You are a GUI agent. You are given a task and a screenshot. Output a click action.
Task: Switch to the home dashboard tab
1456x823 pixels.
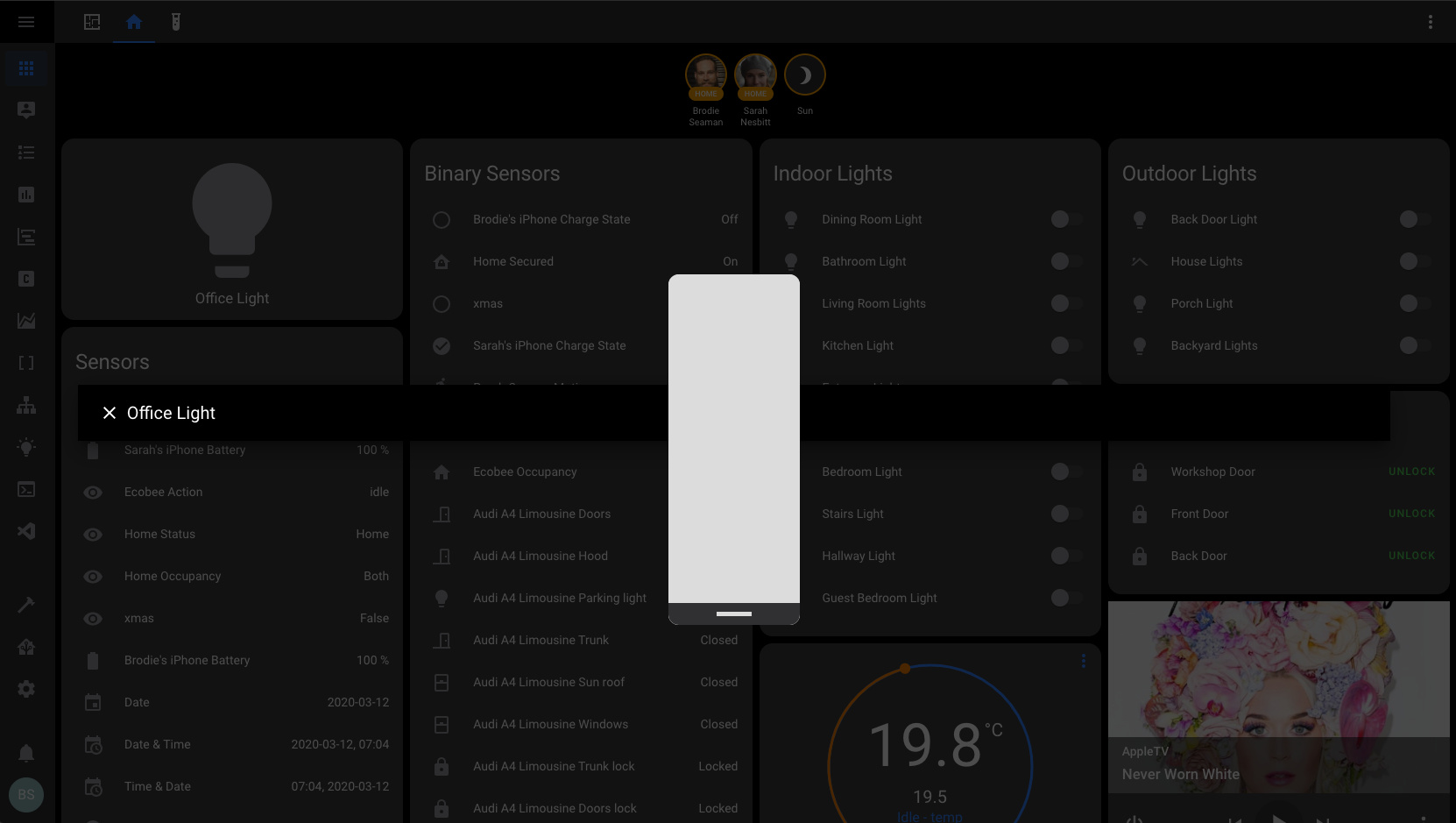coord(134,22)
